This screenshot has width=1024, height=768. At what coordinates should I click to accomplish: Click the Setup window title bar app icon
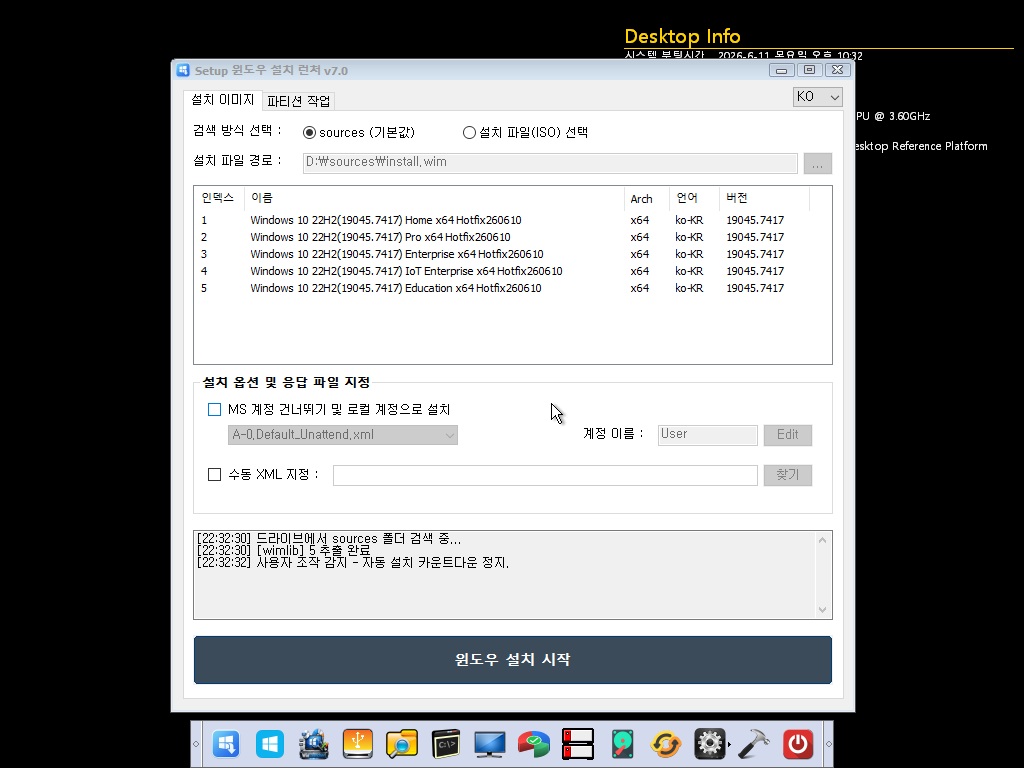(x=183, y=70)
